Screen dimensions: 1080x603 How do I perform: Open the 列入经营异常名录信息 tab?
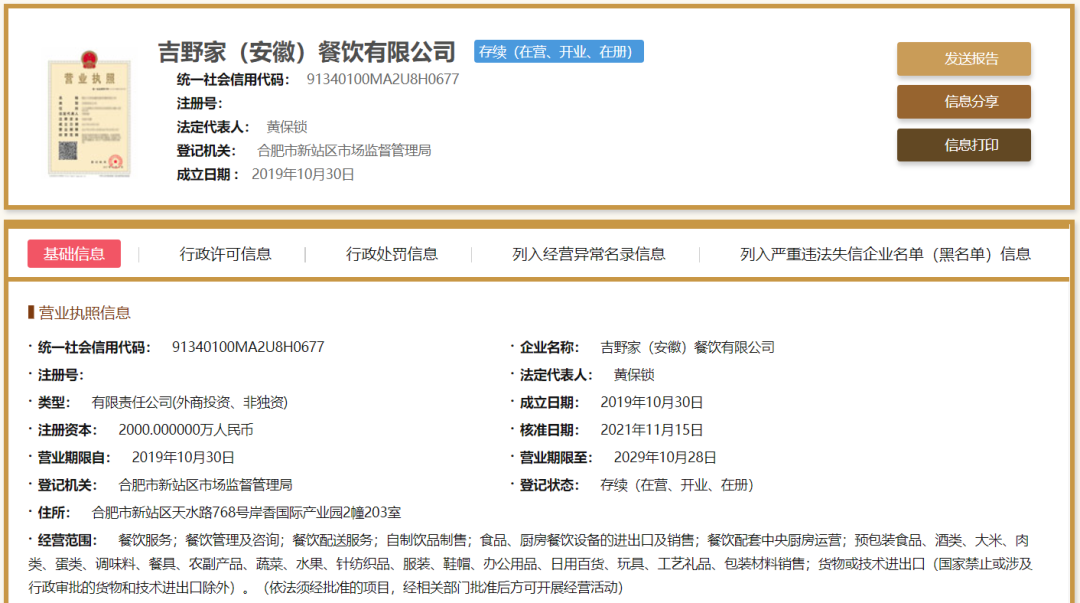pyautogui.click(x=589, y=254)
